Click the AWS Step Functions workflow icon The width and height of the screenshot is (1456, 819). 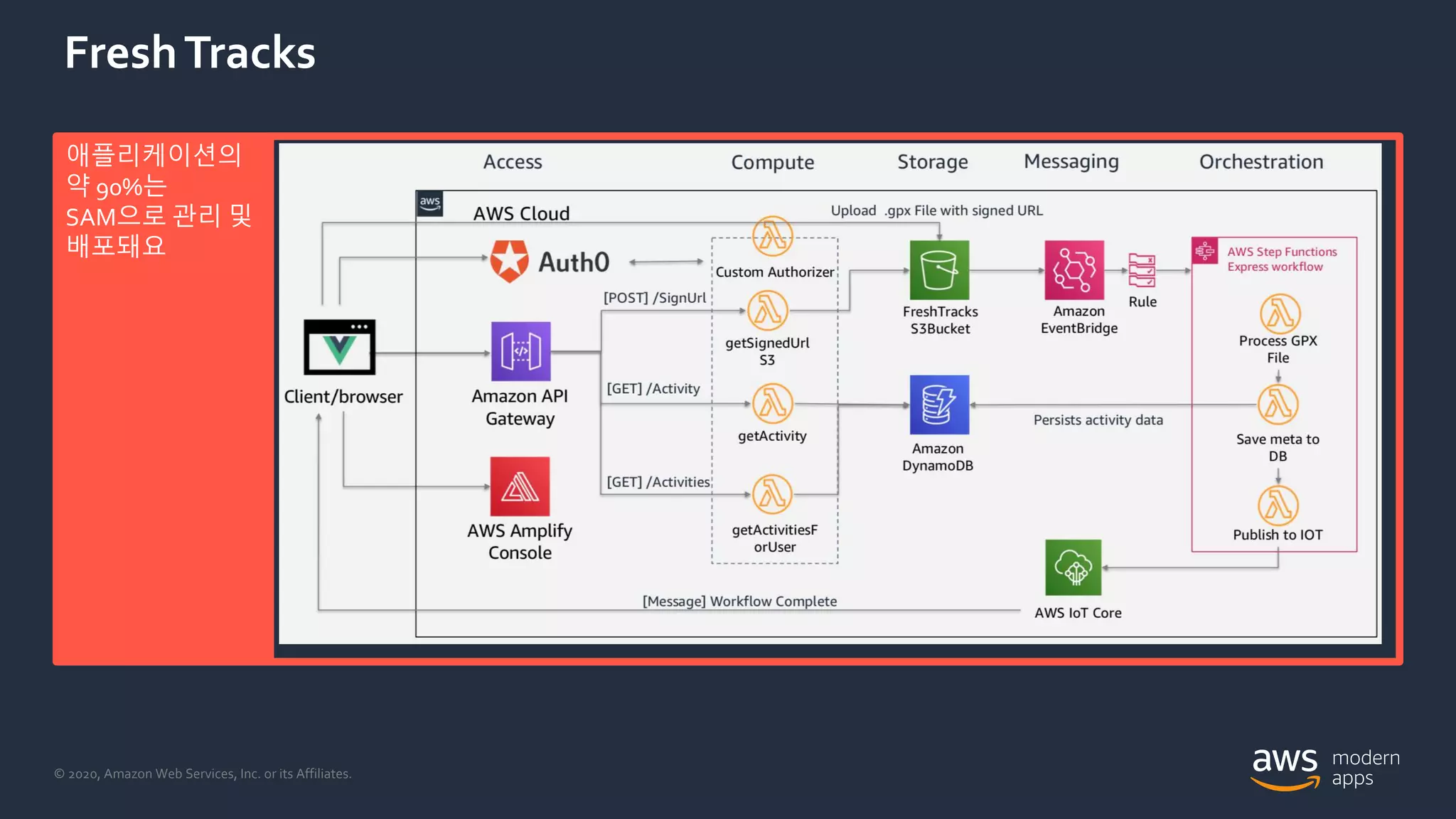1204,251
